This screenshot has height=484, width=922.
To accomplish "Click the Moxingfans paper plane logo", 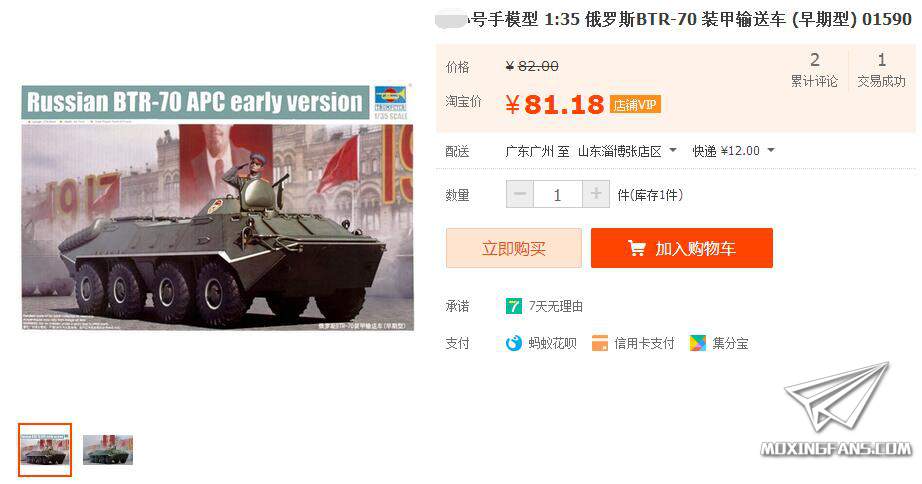I will (x=837, y=409).
